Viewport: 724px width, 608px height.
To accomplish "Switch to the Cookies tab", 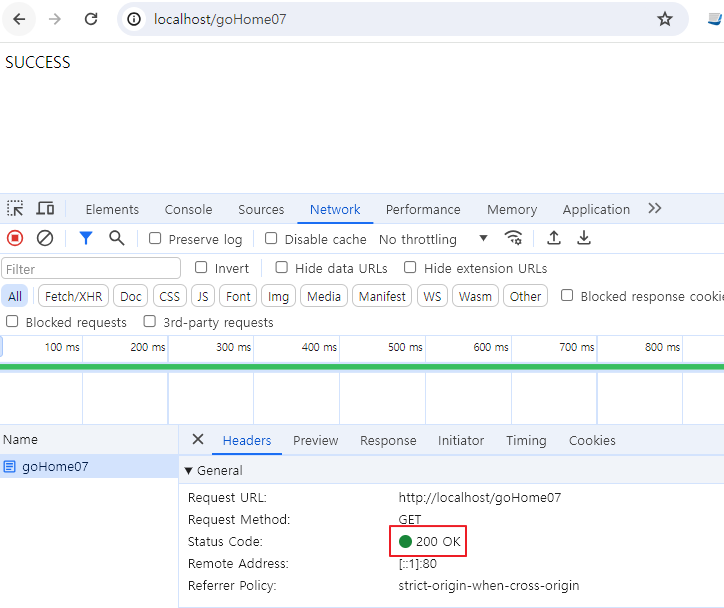I will 592,440.
